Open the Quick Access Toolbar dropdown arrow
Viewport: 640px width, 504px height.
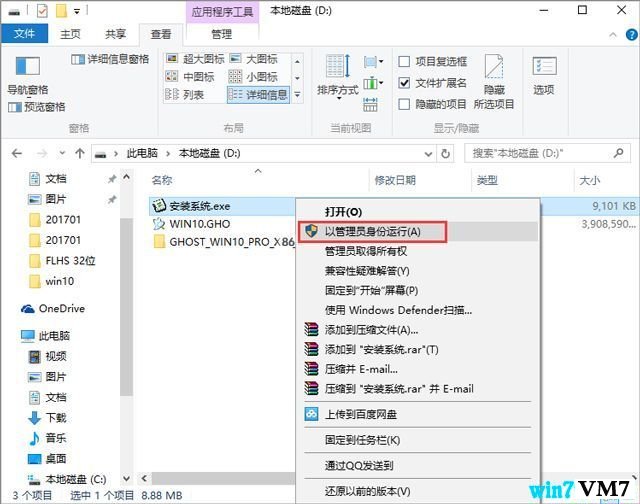click(77, 11)
